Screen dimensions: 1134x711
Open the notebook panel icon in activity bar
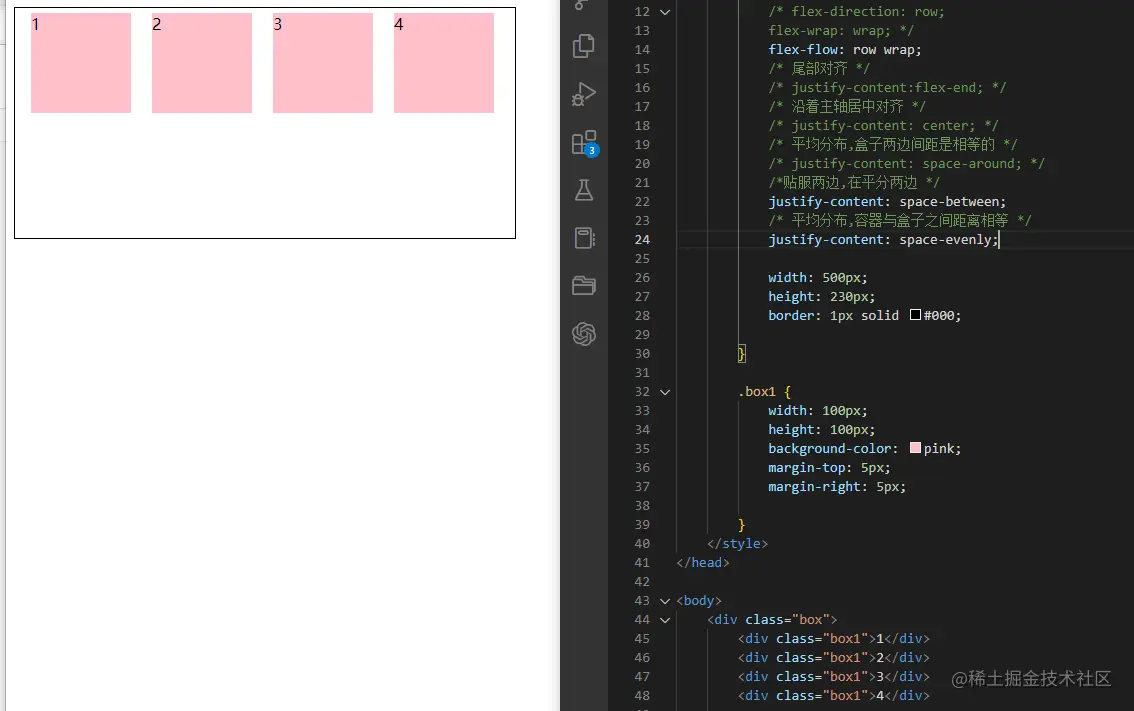pos(584,238)
